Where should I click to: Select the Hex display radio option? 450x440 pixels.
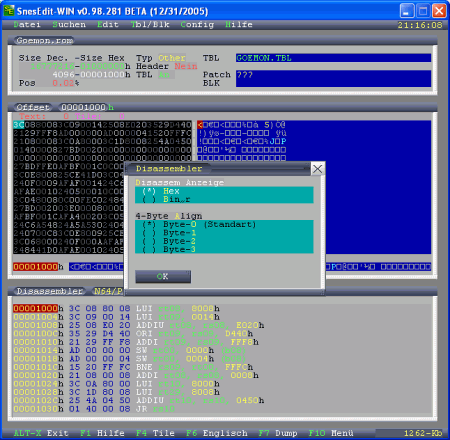click(x=161, y=191)
